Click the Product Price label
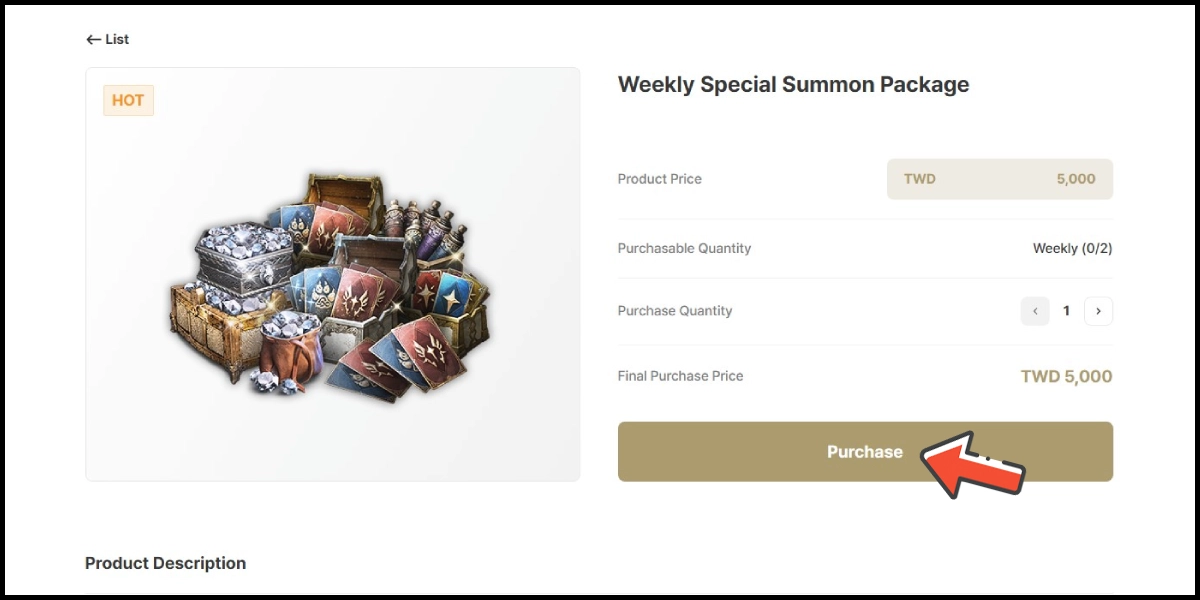Image resolution: width=1200 pixels, height=600 pixels. click(x=659, y=179)
